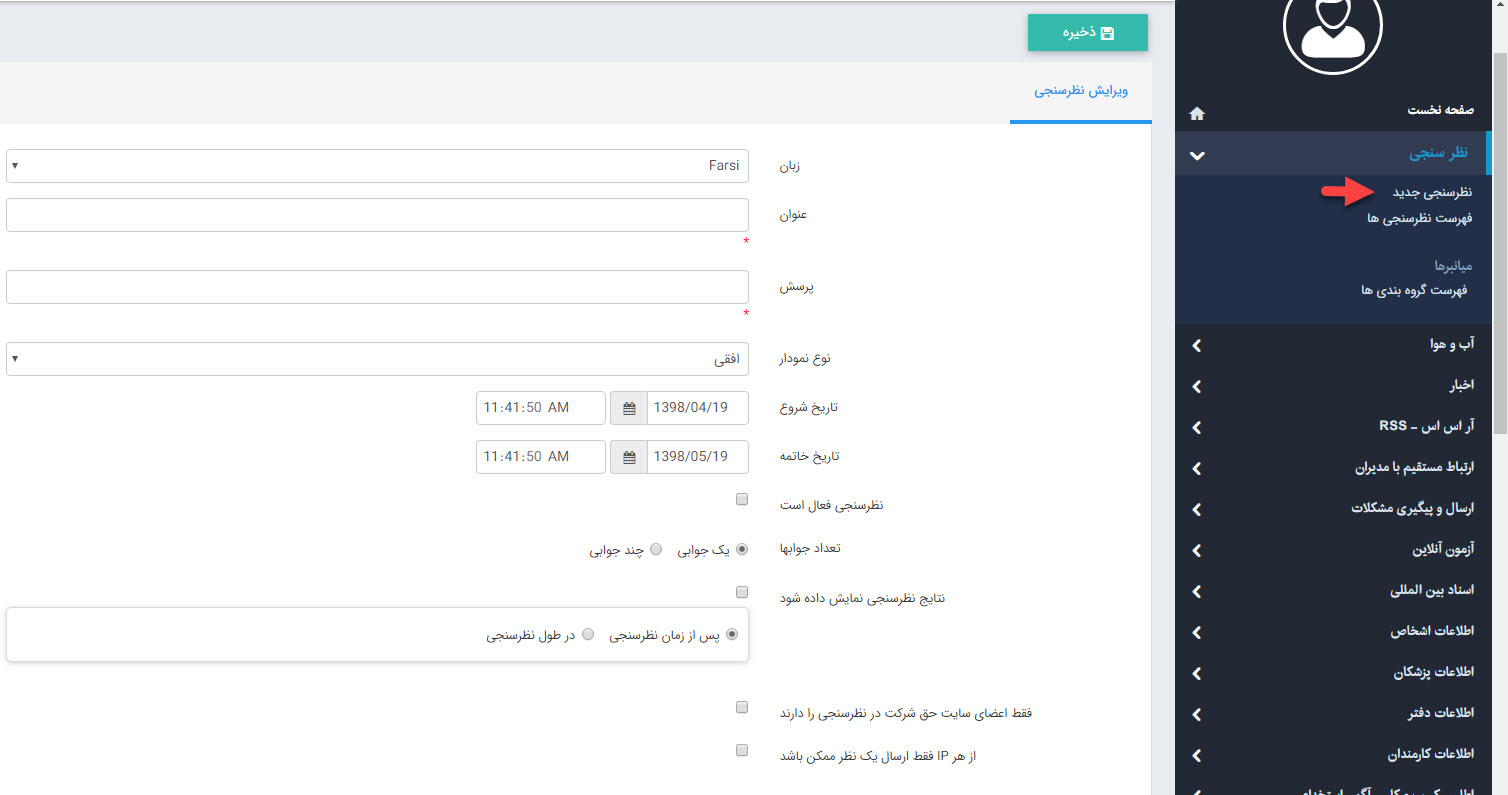1508x795 pixels.
Task: Click into the عنوان text field
Action: point(377,215)
